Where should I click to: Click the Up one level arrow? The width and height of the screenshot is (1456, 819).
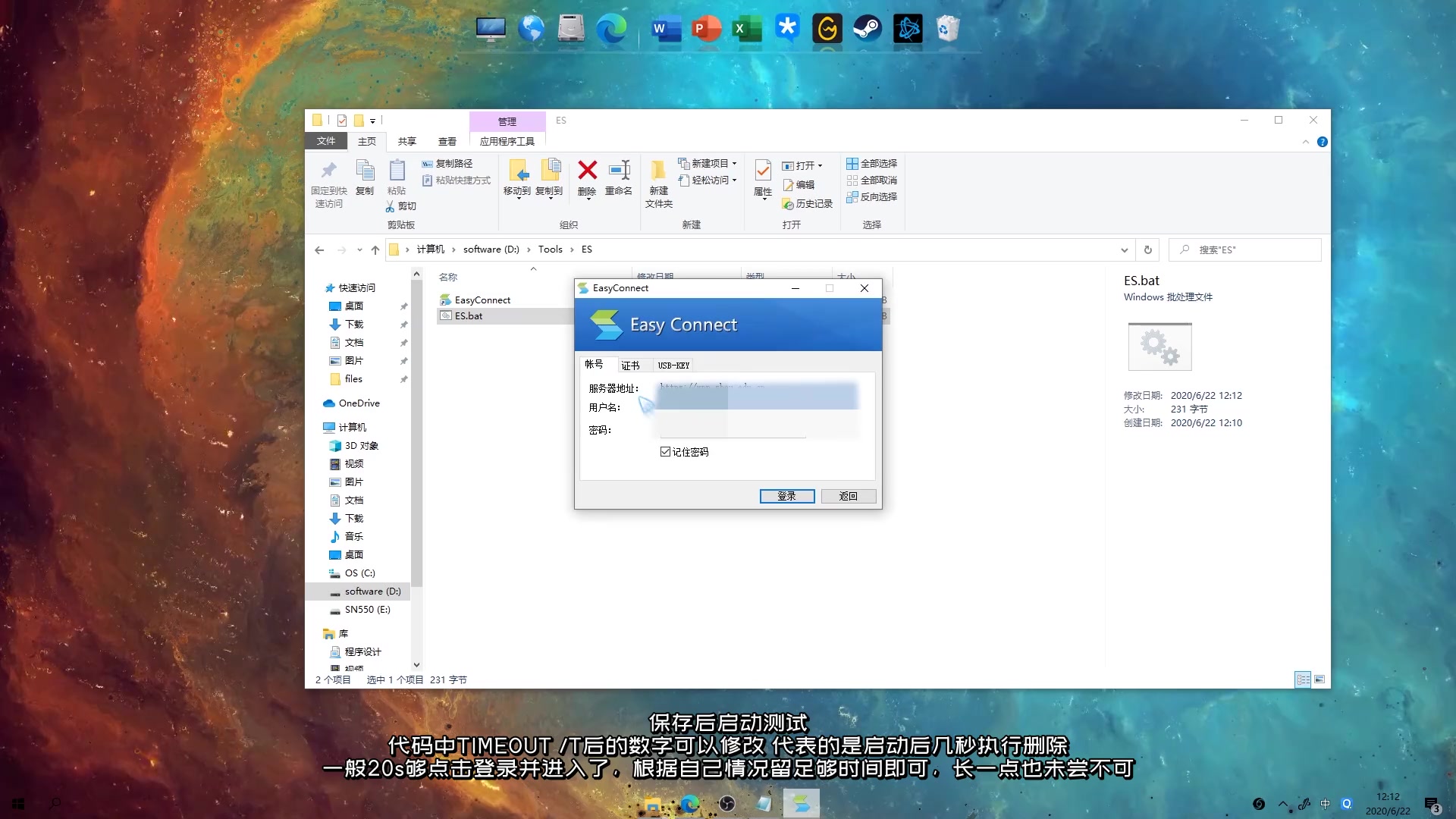[375, 250]
